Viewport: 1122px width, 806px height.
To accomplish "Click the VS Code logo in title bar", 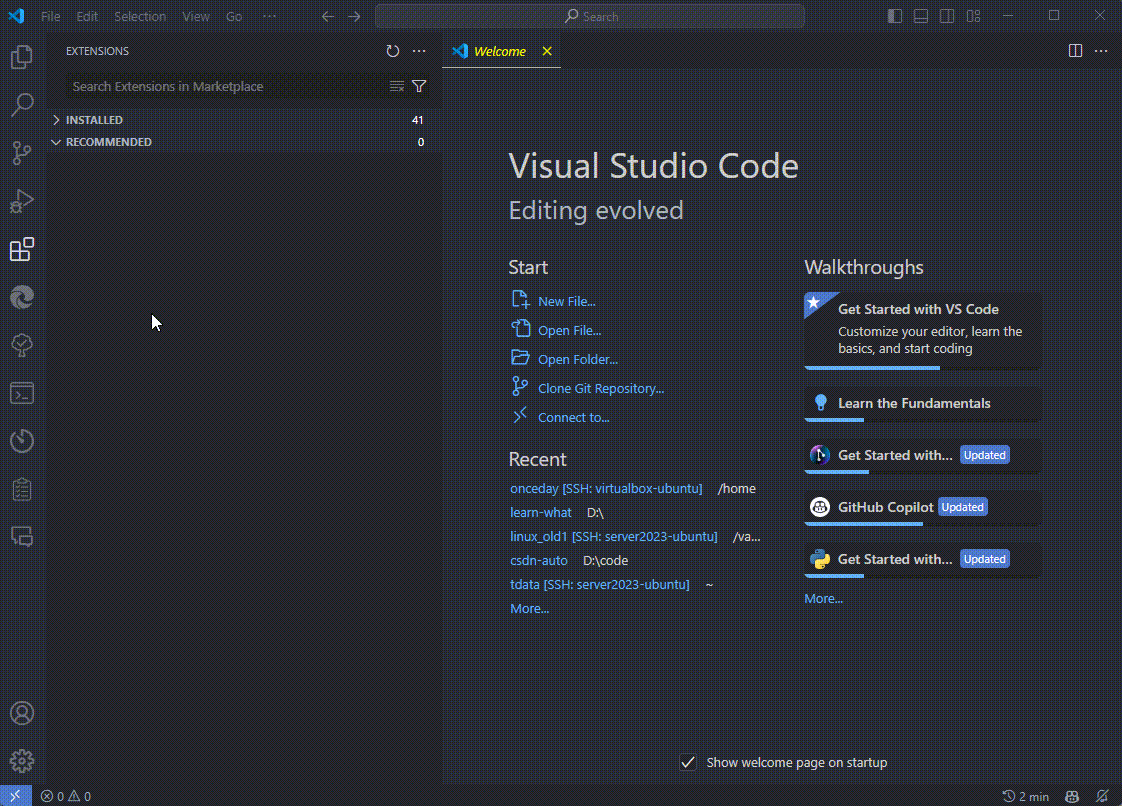I will (x=16, y=16).
